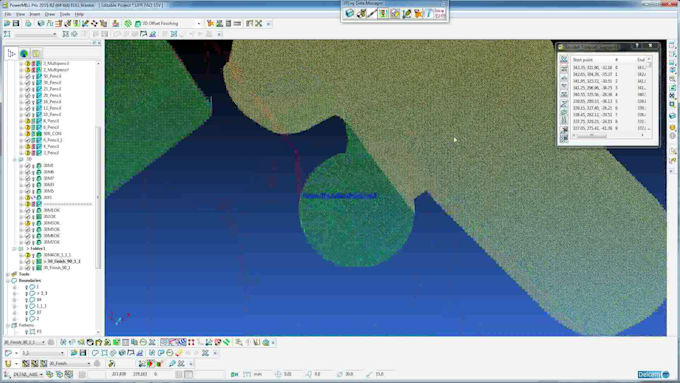Image resolution: width=680 pixels, height=383 pixels.
Task: Select the explorer tree tab icon
Action: (x=12, y=54)
